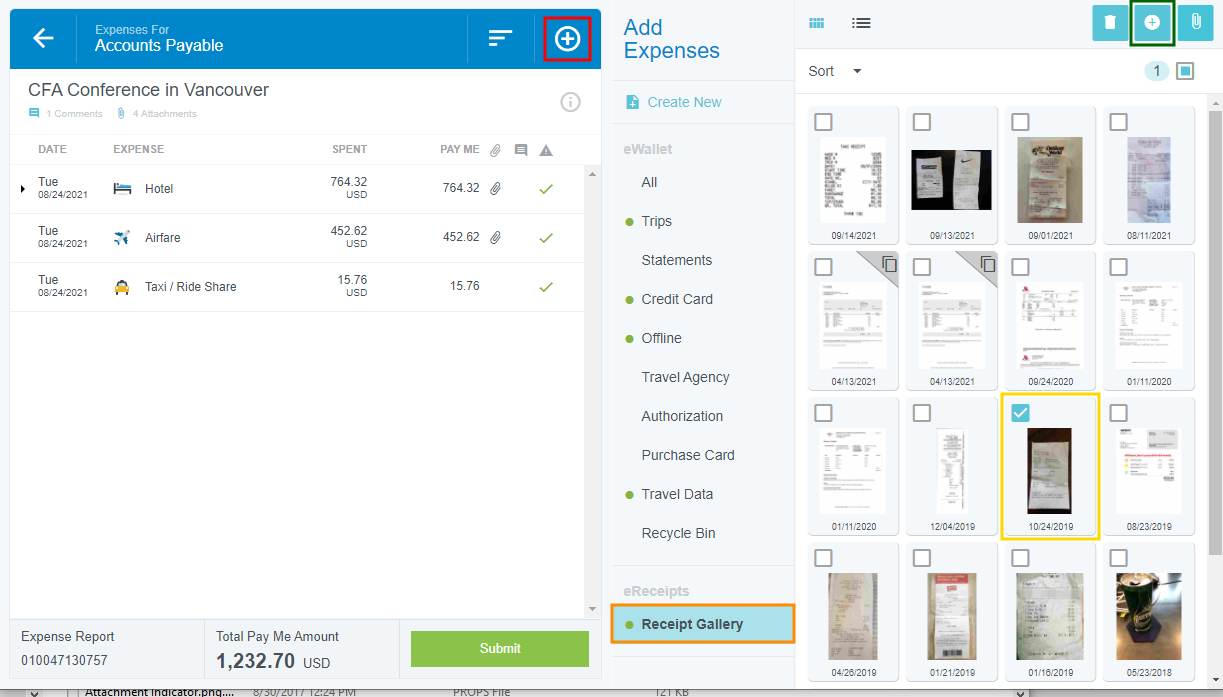Select Credit Card in eWallet menu

coord(677,299)
